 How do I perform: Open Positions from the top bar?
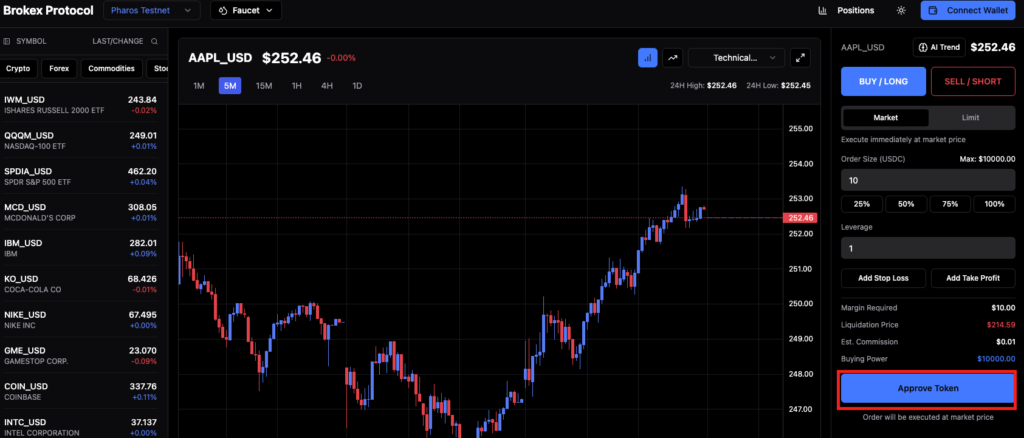(846, 11)
